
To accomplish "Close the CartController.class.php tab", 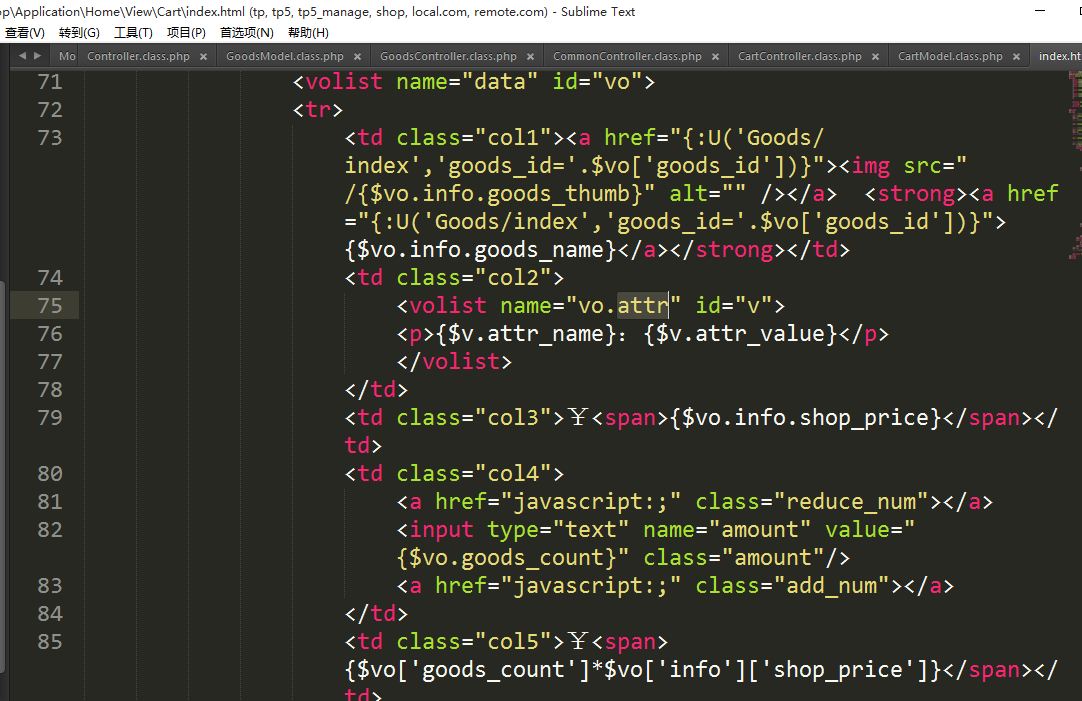I will (x=875, y=57).
